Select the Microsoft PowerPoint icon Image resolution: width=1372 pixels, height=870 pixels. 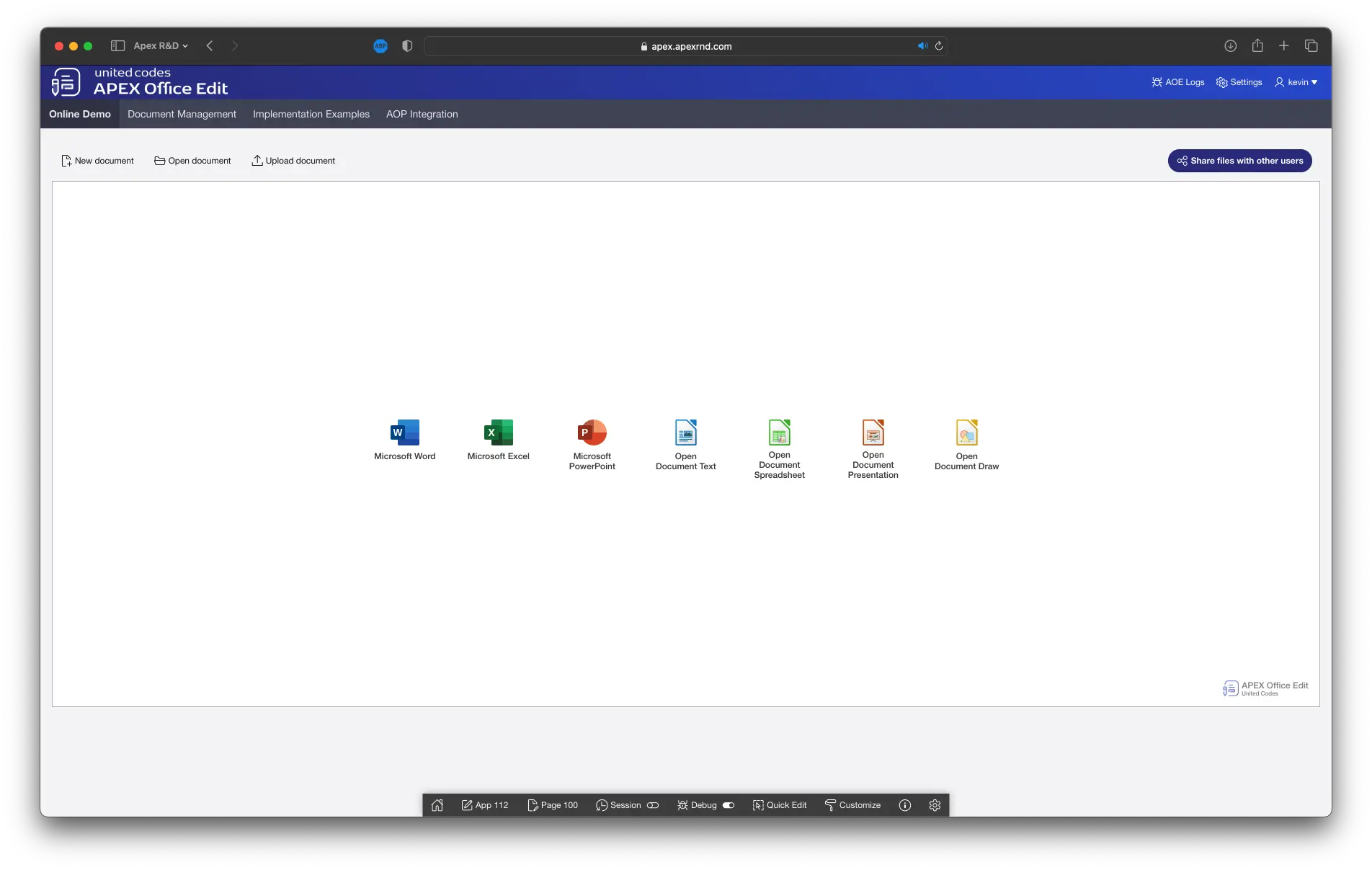click(592, 432)
